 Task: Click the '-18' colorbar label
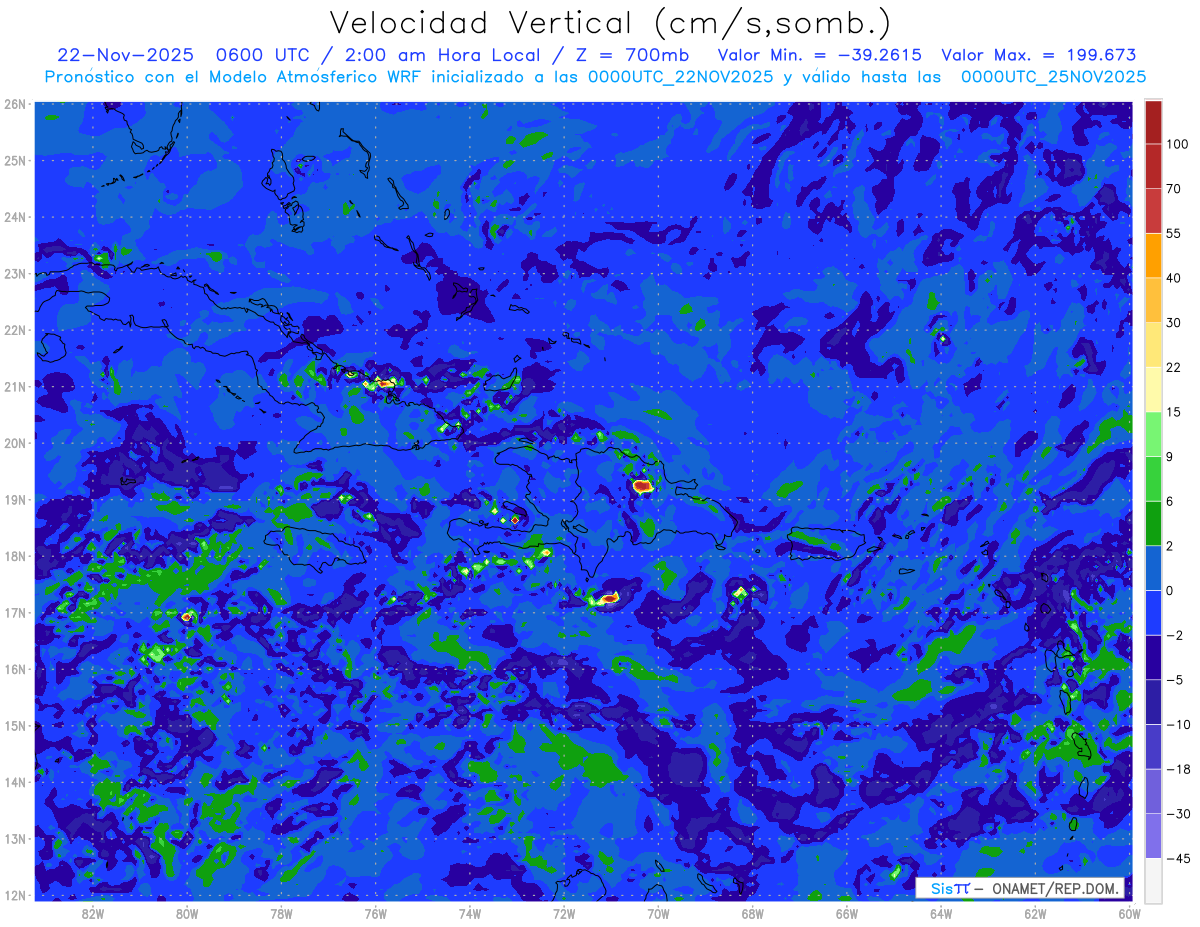(1178, 769)
